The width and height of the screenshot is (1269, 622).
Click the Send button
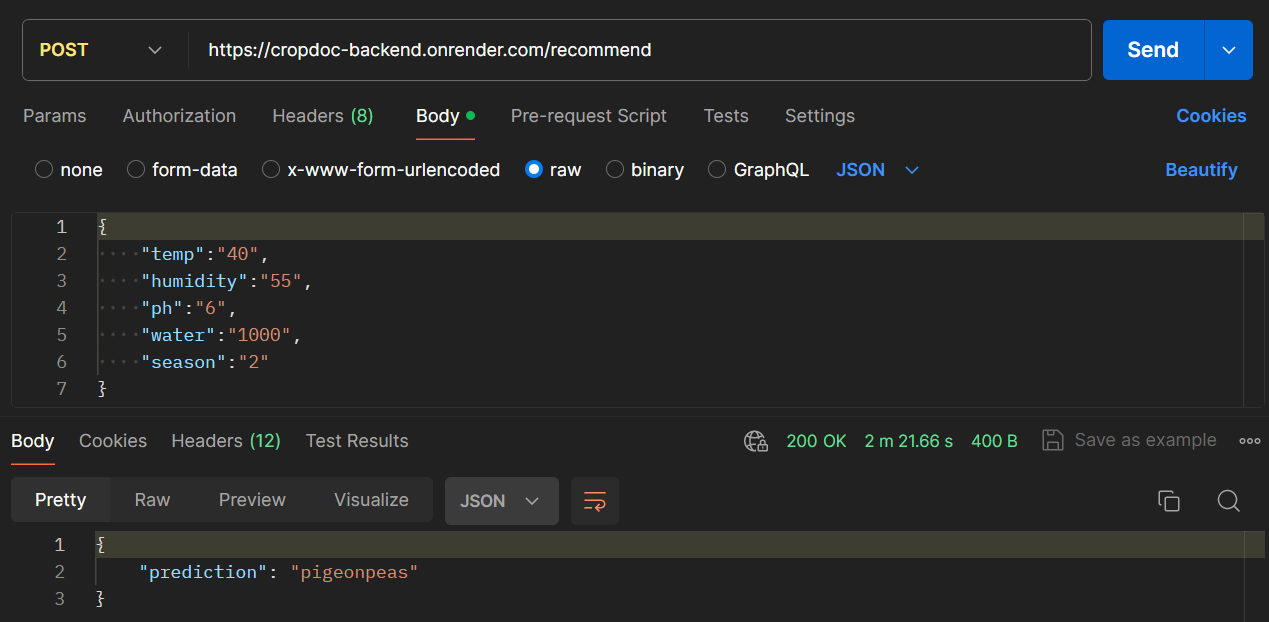click(1152, 49)
